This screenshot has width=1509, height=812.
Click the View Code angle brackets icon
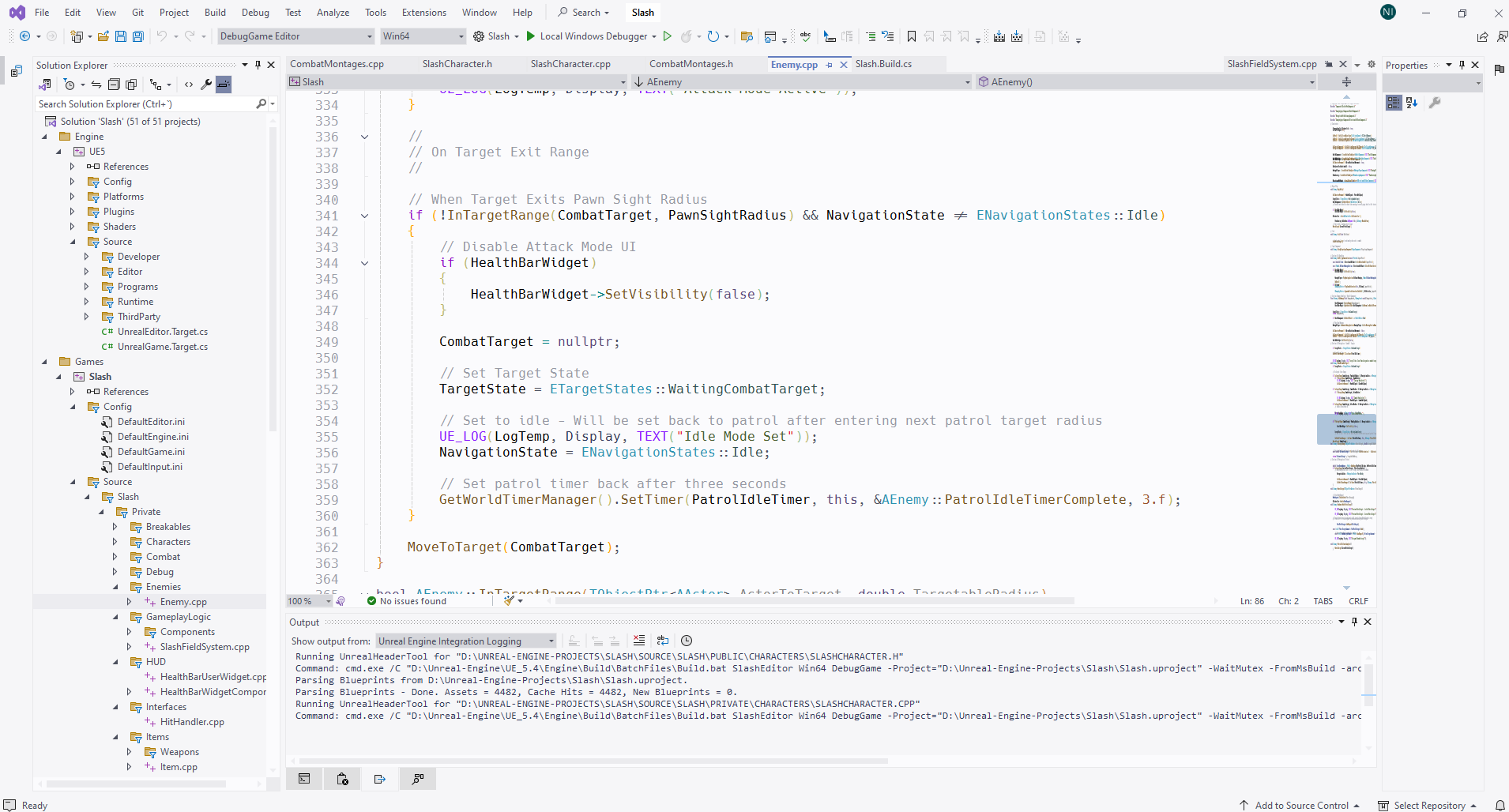click(189, 85)
